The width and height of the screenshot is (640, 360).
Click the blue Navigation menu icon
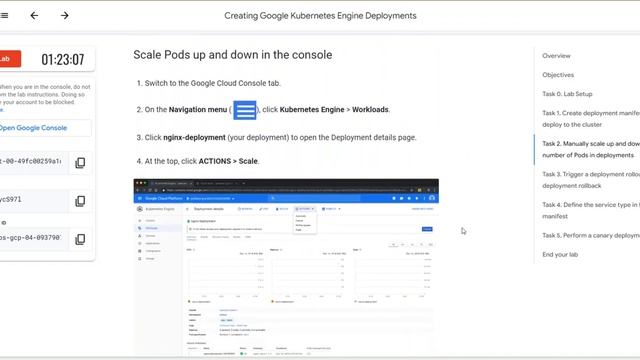[x=245, y=110]
